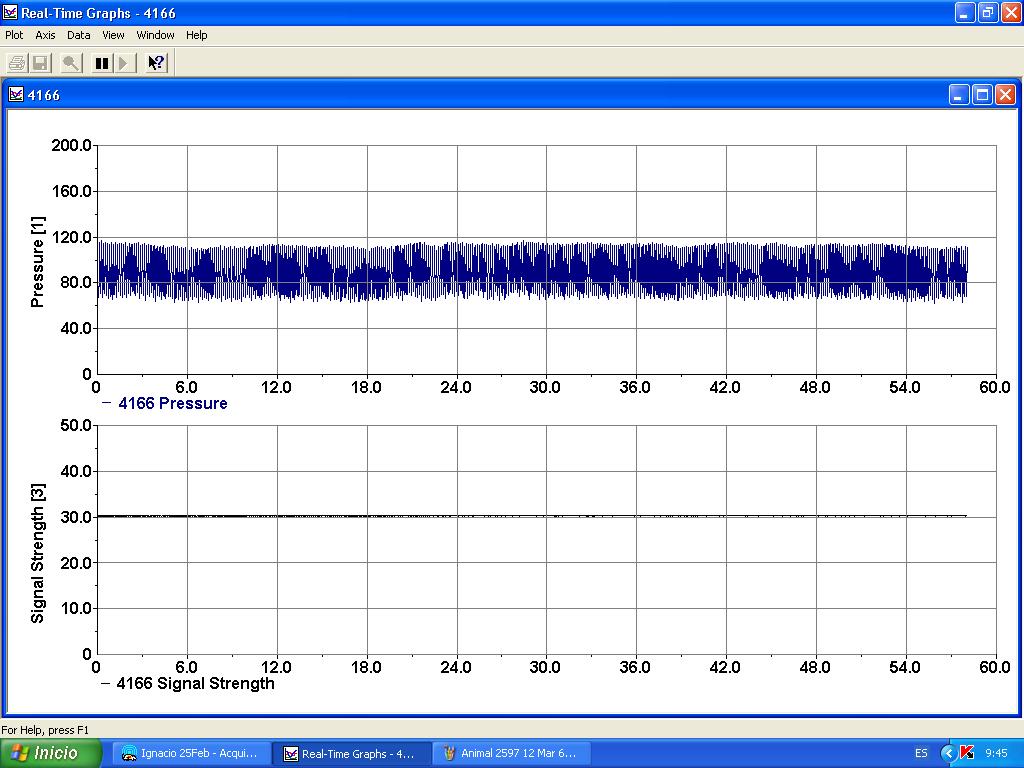Switch to Animal 2597 taskbar window
This screenshot has width=1024, height=768.
click(x=510, y=753)
